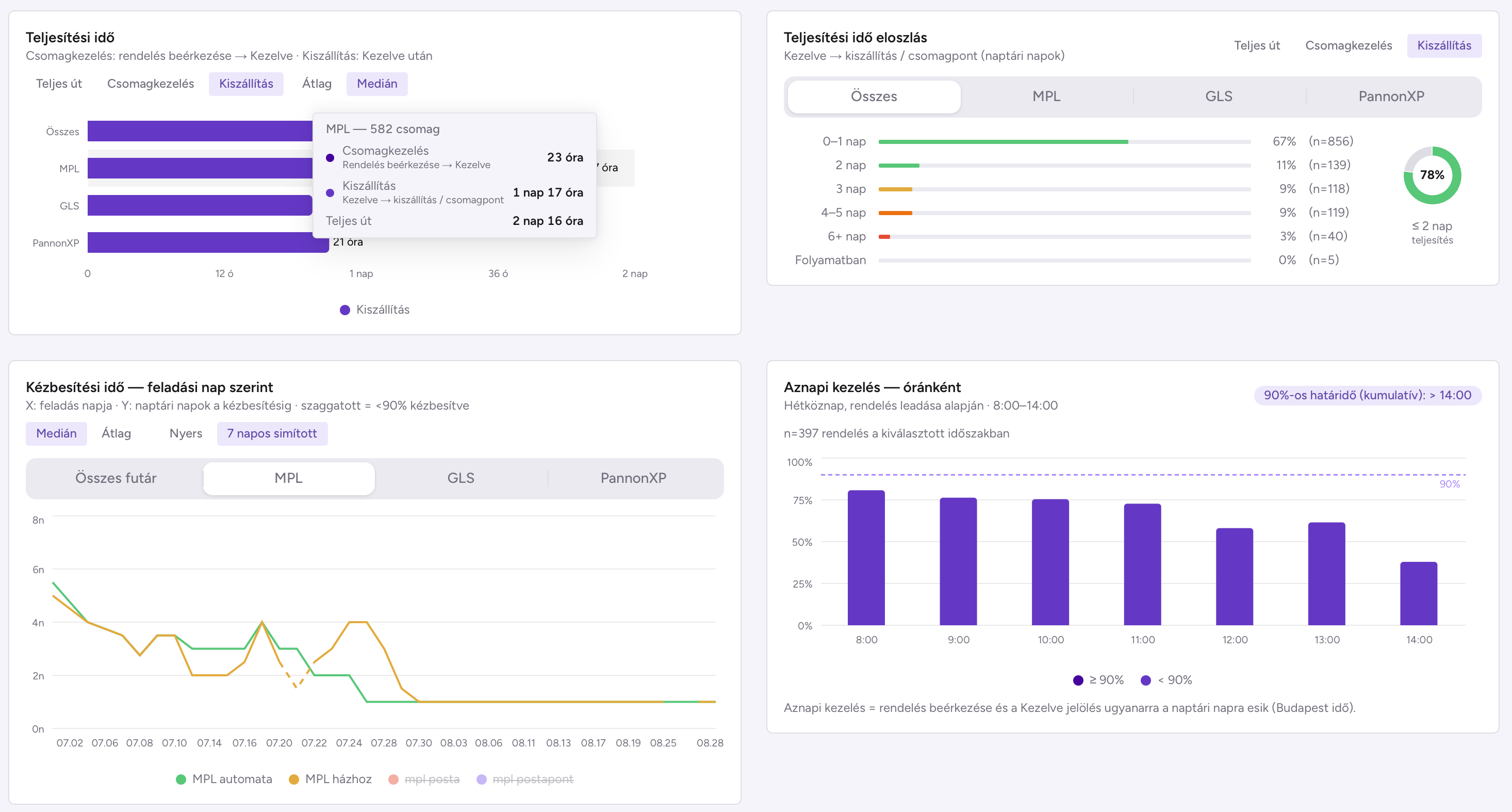
Task: Click the tooltip's 23 óra value
Action: tap(565, 158)
